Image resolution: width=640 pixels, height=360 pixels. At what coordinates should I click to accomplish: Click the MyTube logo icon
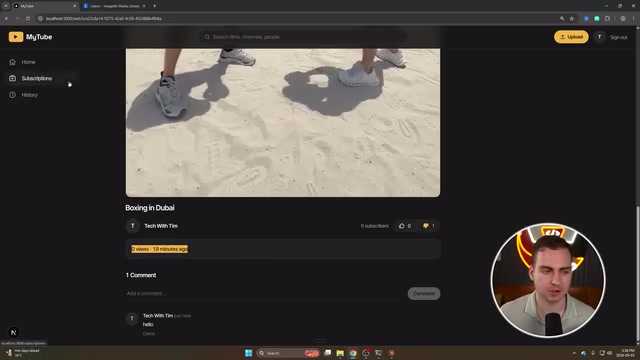coord(16,37)
